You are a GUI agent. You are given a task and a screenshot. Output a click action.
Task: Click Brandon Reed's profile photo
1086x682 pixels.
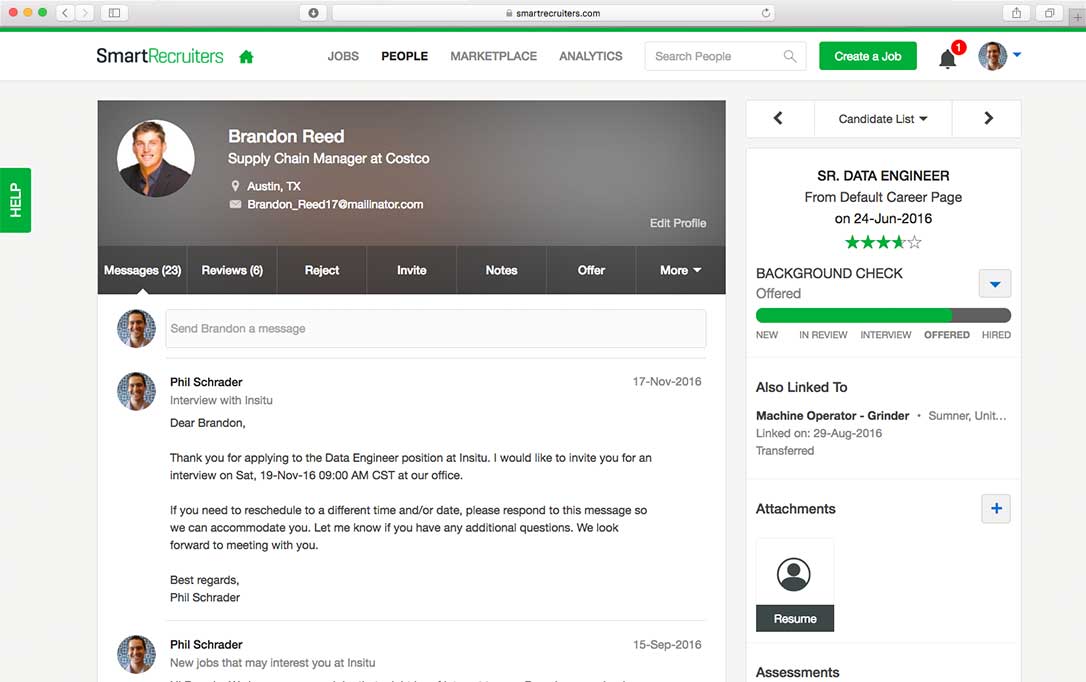click(x=155, y=159)
